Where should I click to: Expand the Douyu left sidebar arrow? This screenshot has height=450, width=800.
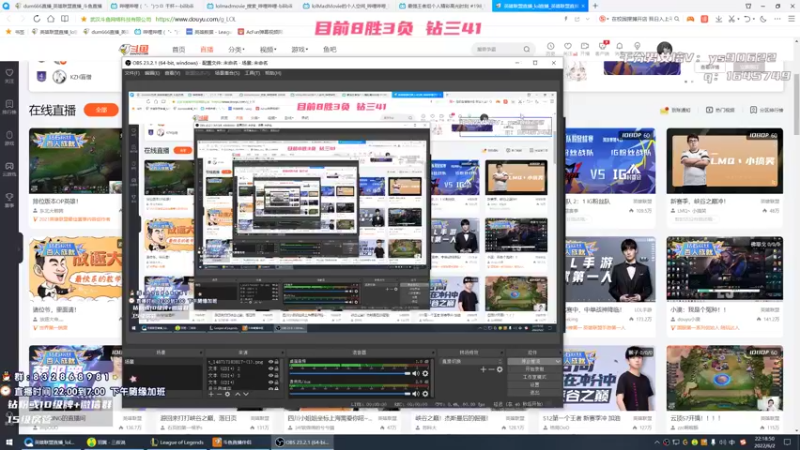coord(20,248)
